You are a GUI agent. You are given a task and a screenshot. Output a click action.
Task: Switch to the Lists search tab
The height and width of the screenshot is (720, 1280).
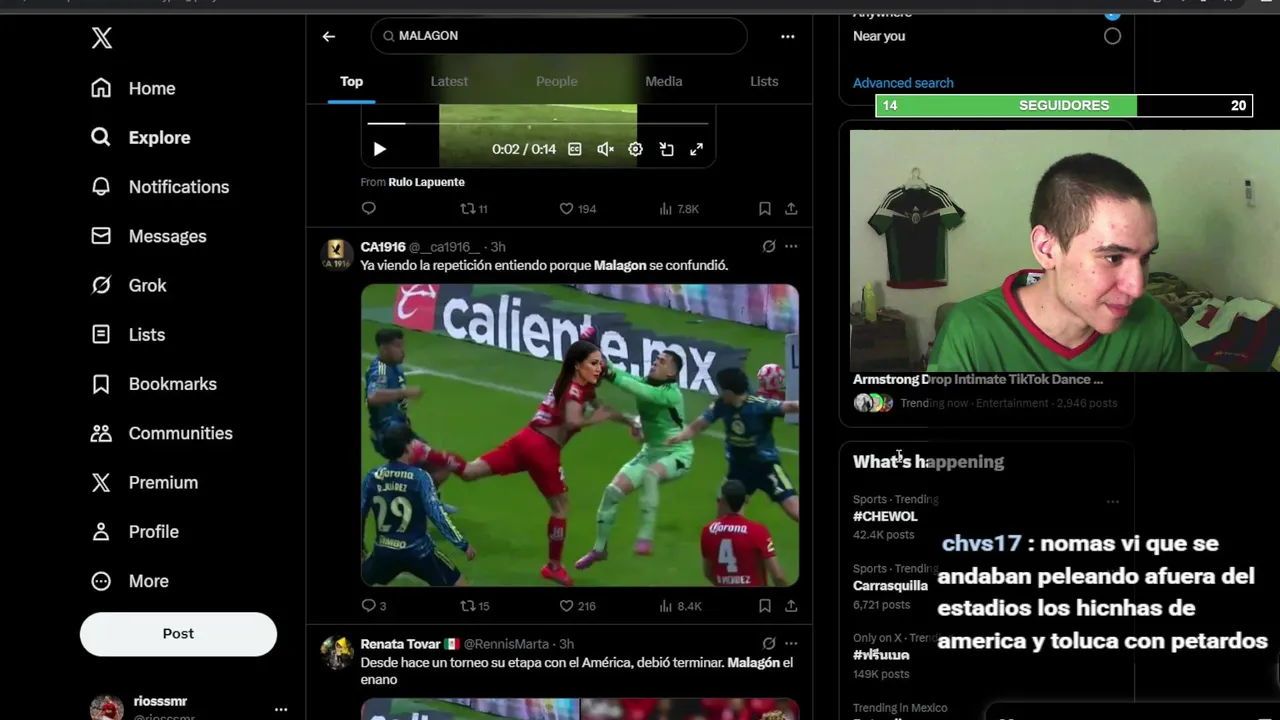(764, 82)
